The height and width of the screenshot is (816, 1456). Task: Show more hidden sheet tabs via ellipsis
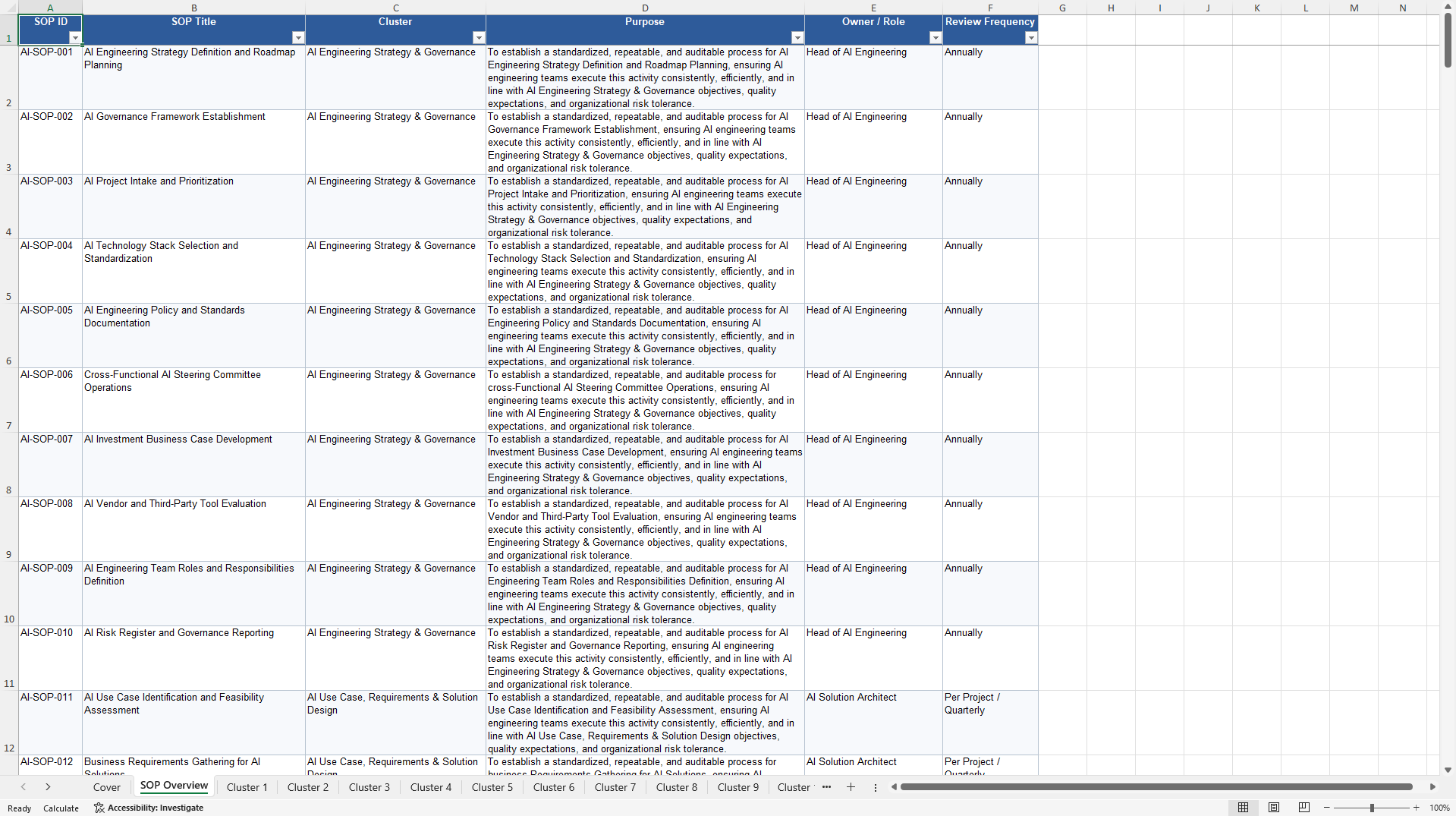(x=826, y=787)
